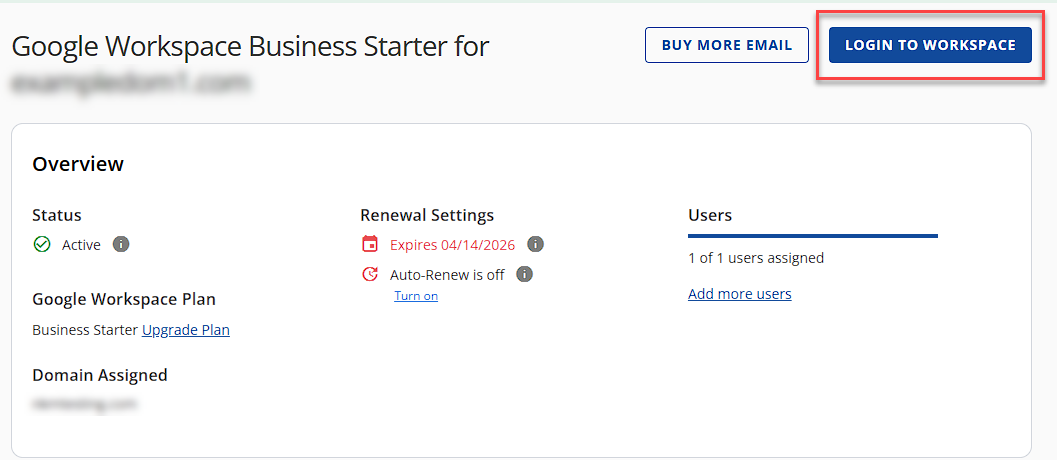Click the 1 of 1 users assigned text
Viewport: 1057px width, 460px height.
(x=756, y=258)
